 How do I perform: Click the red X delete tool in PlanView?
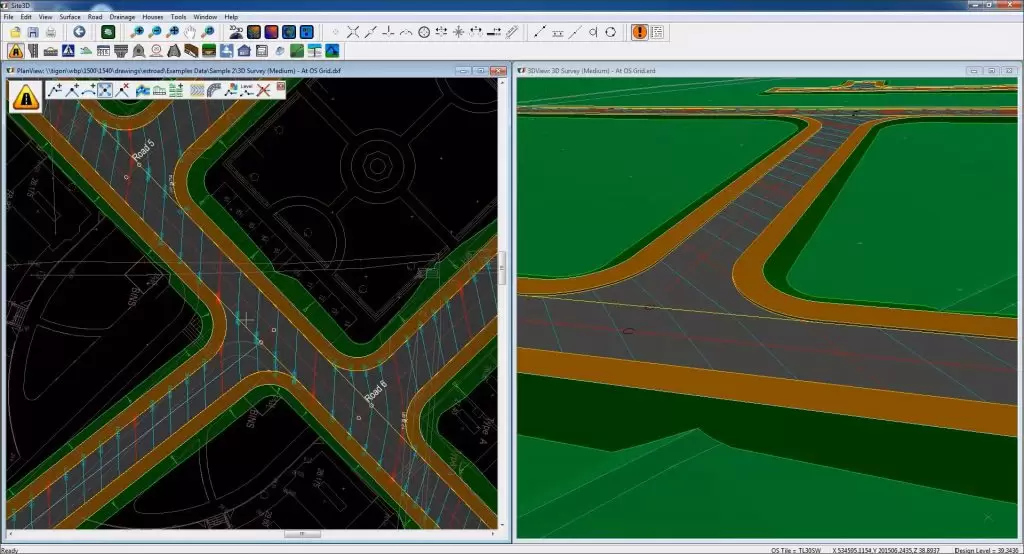[x=264, y=90]
